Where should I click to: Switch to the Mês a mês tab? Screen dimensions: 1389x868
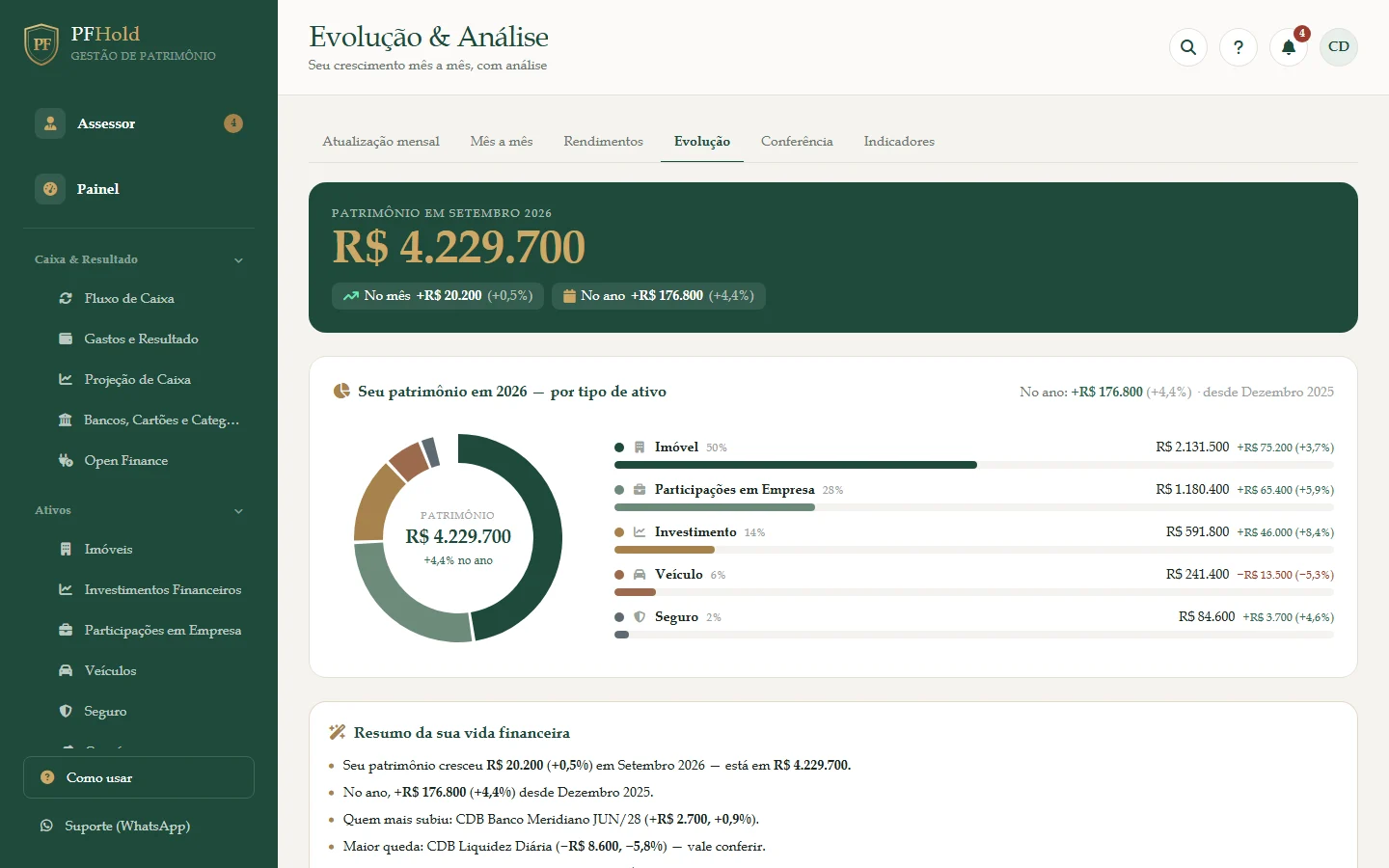pos(502,141)
